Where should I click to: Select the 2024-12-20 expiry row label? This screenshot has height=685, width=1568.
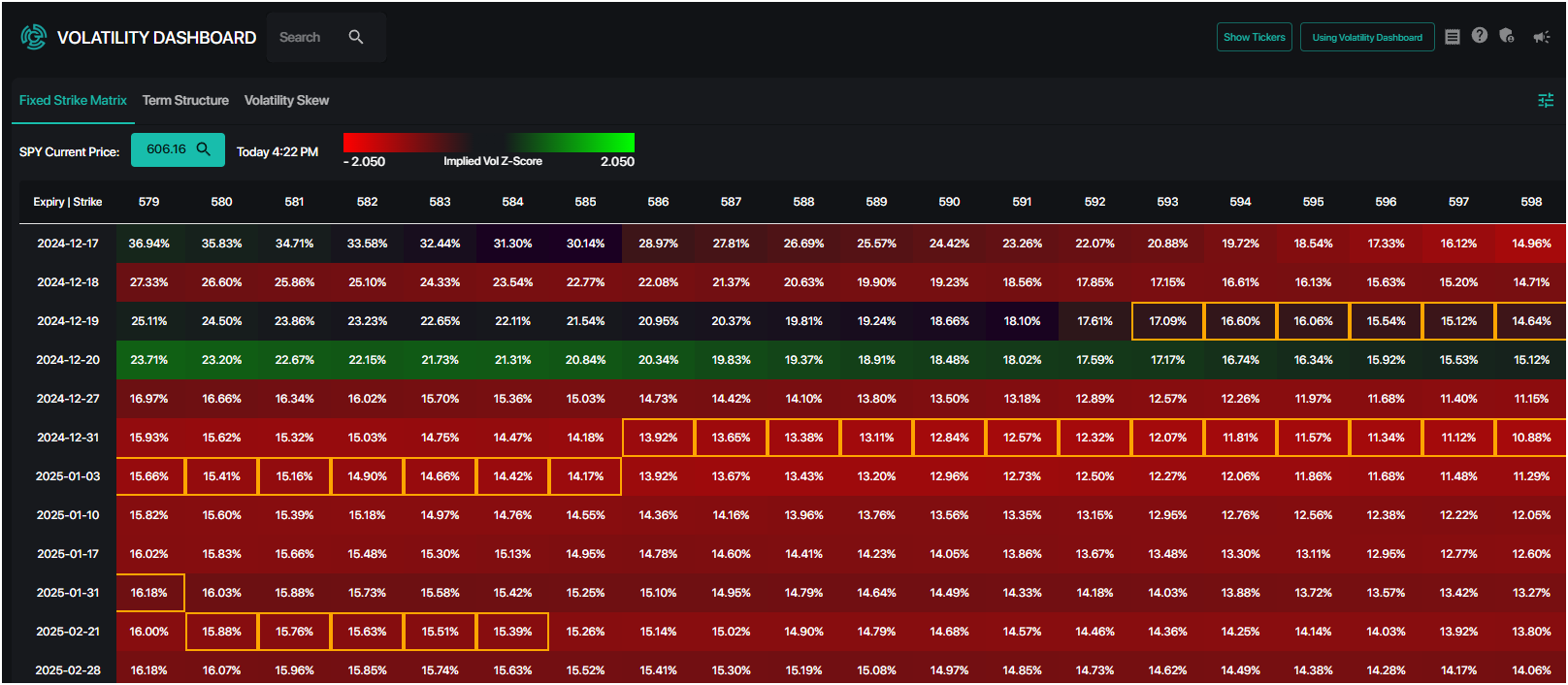(68, 360)
